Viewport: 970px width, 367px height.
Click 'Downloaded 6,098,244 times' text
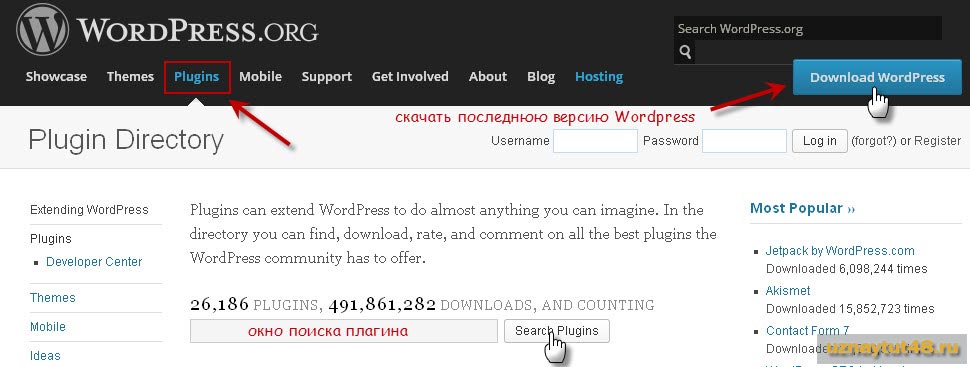click(846, 269)
